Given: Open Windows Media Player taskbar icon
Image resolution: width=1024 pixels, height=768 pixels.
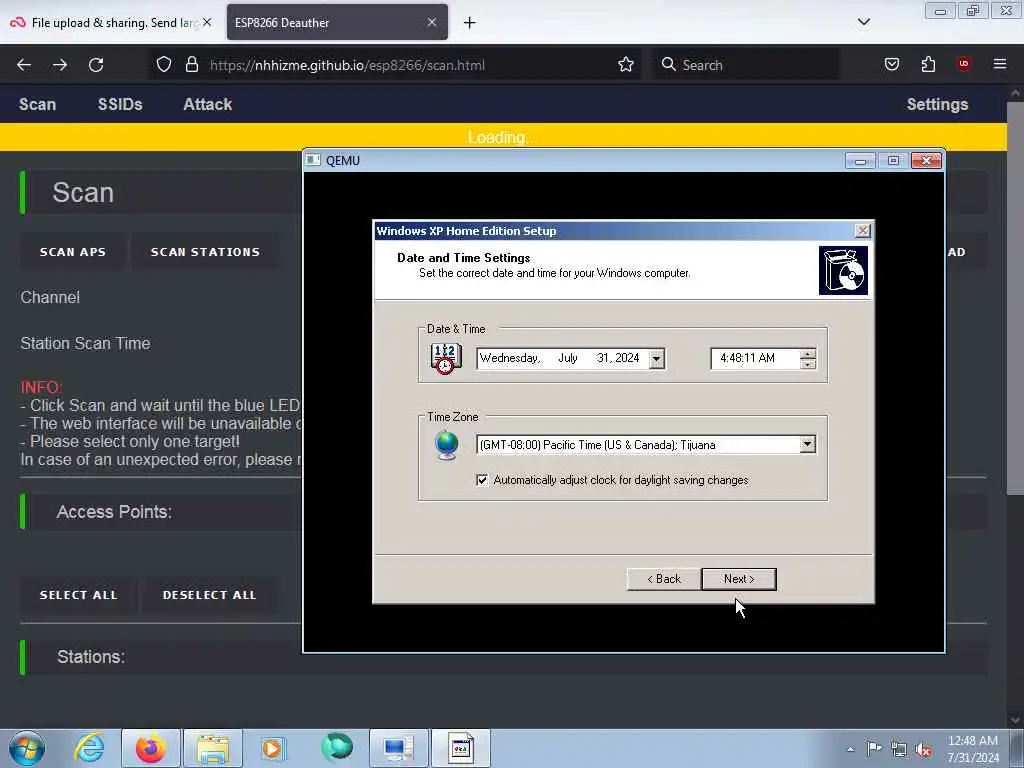Looking at the screenshot, I should click(x=274, y=748).
